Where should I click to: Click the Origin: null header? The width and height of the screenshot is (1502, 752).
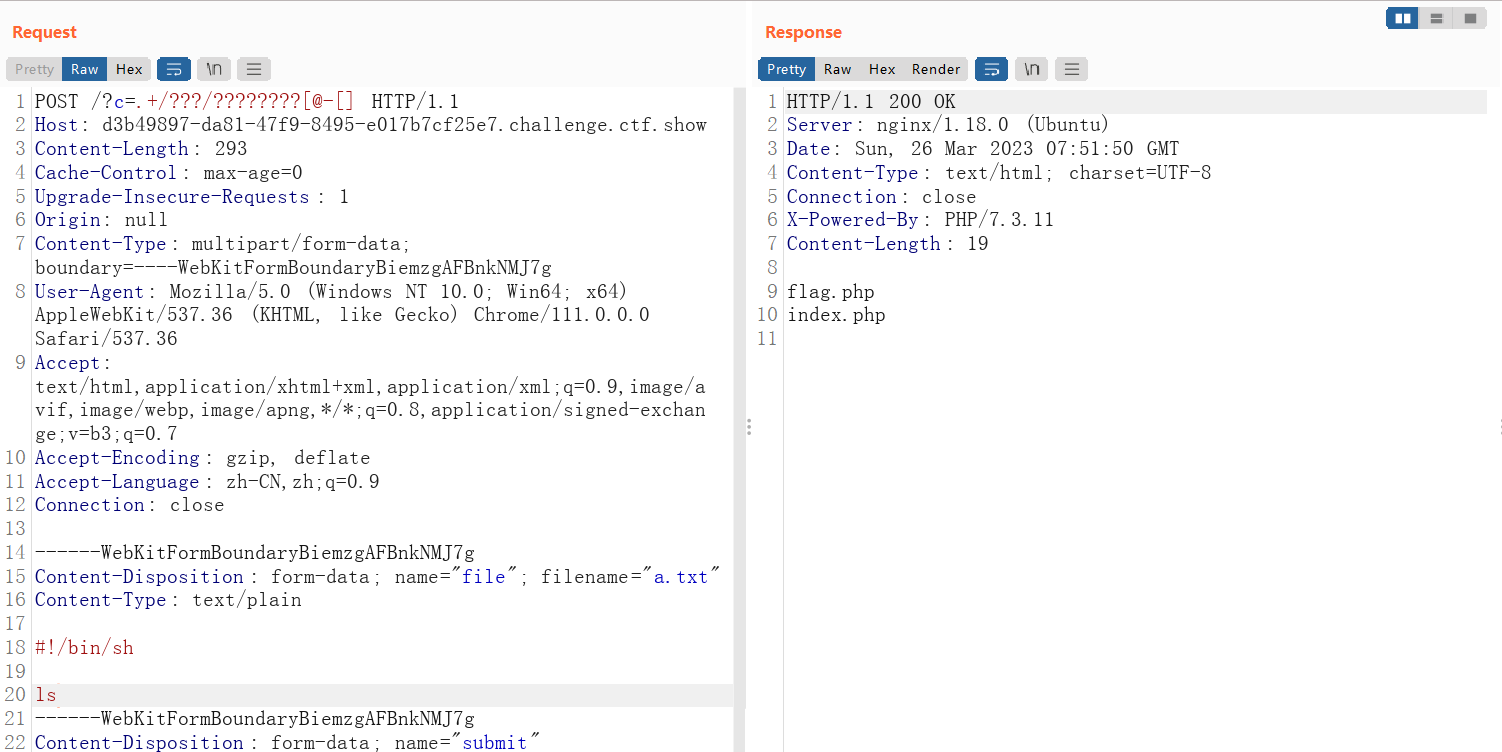point(101,220)
